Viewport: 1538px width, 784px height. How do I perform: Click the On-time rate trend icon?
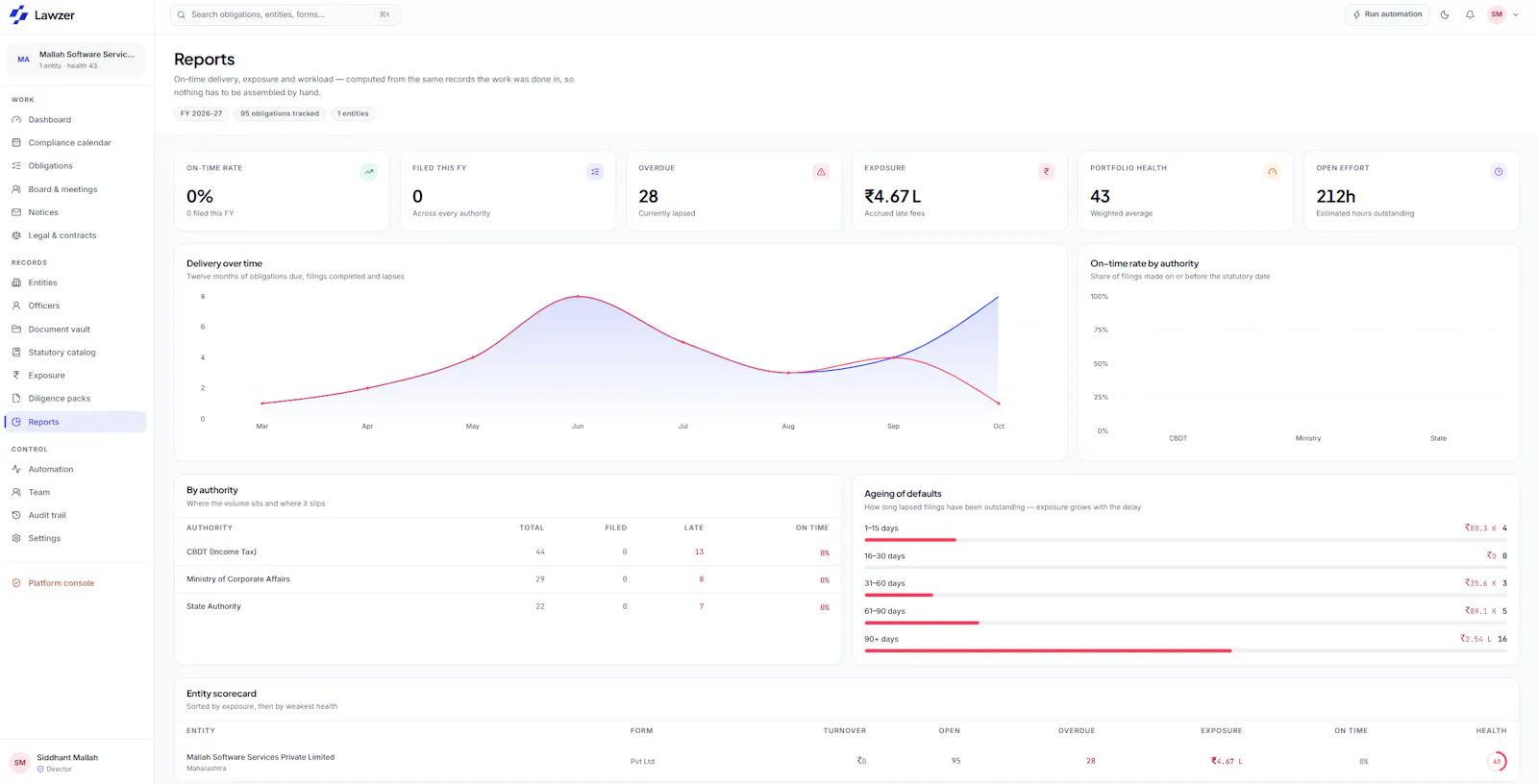pyautogui.click(x=369, y=172)
